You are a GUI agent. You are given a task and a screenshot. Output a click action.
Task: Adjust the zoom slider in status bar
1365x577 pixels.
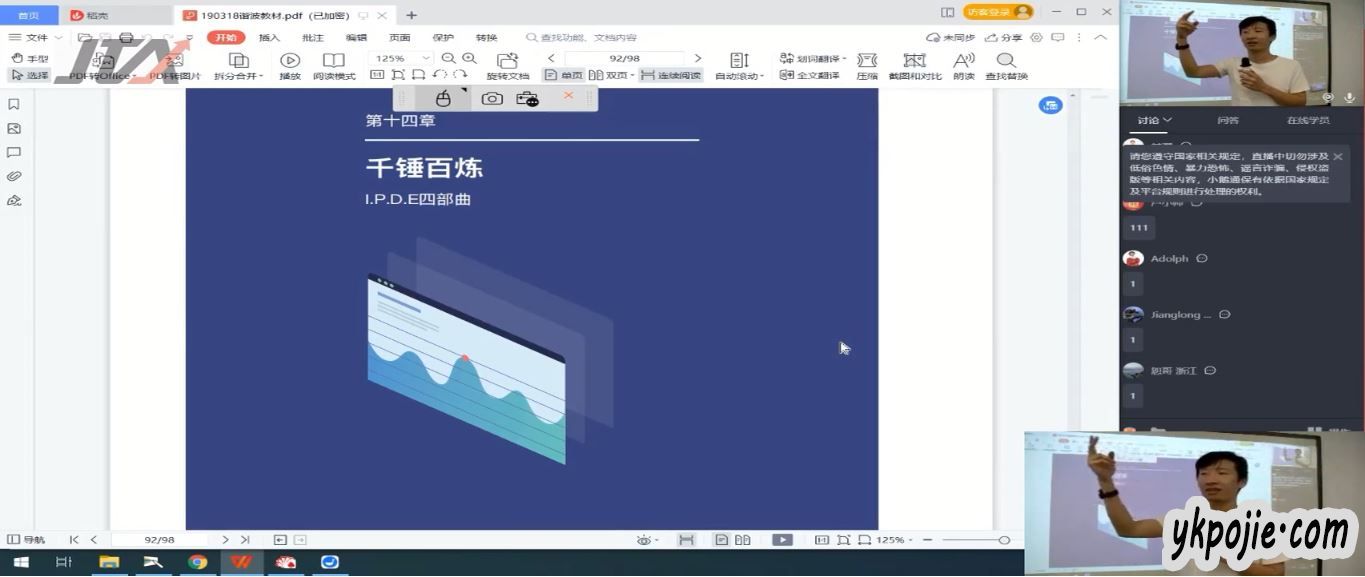[x=1004, y=540]
